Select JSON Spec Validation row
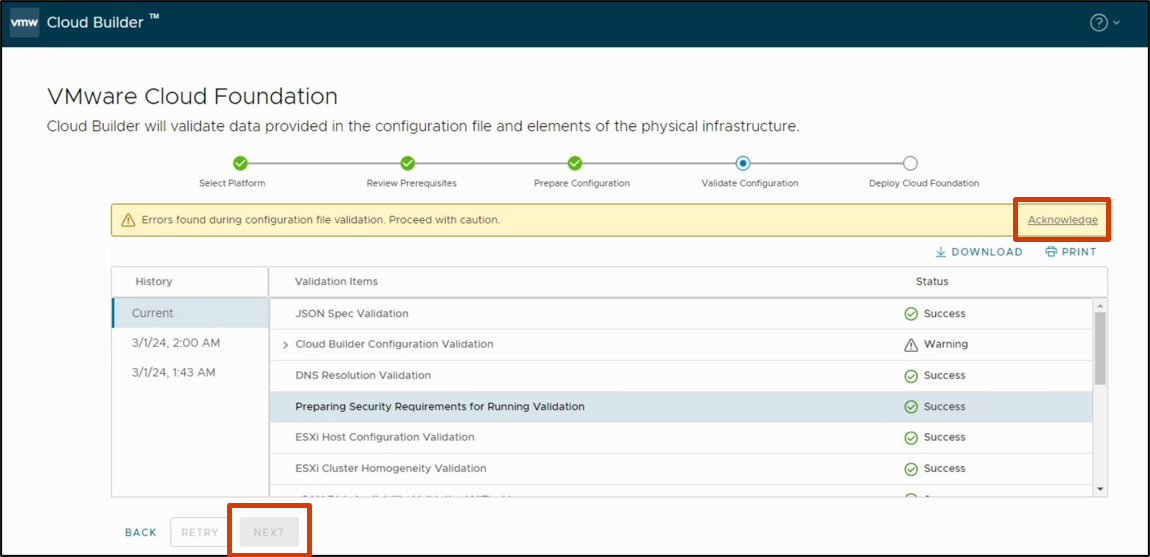This screenshot has width=1150, height=557. pos(682,313)
